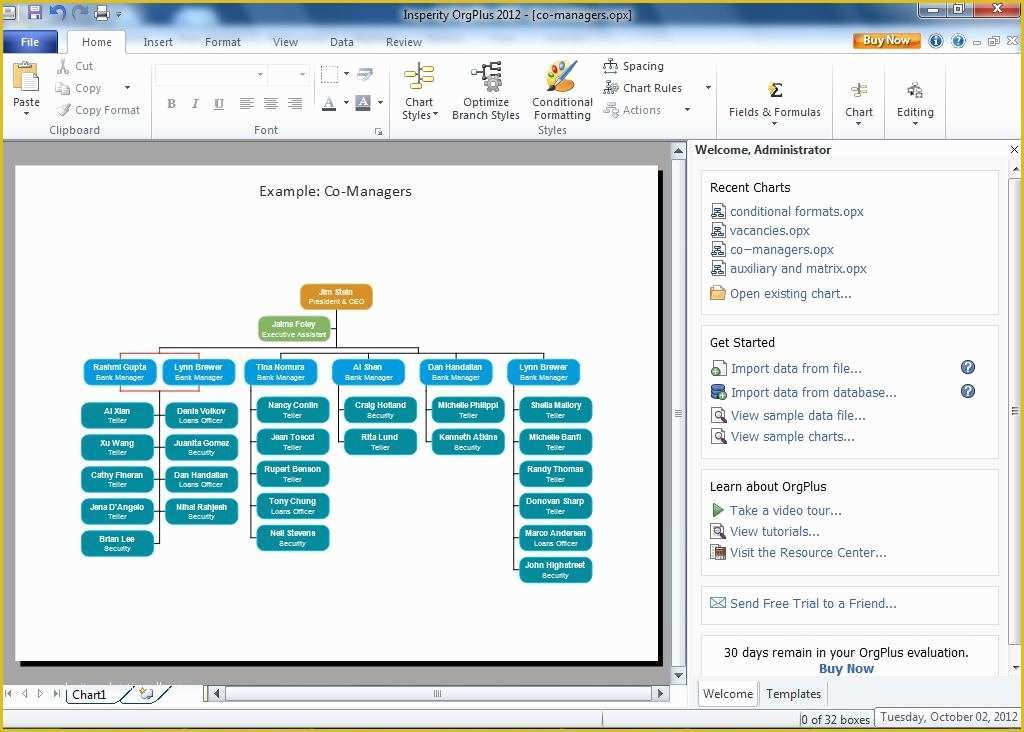
Task: Toggle Italic formatting
Action: [195, 103]
